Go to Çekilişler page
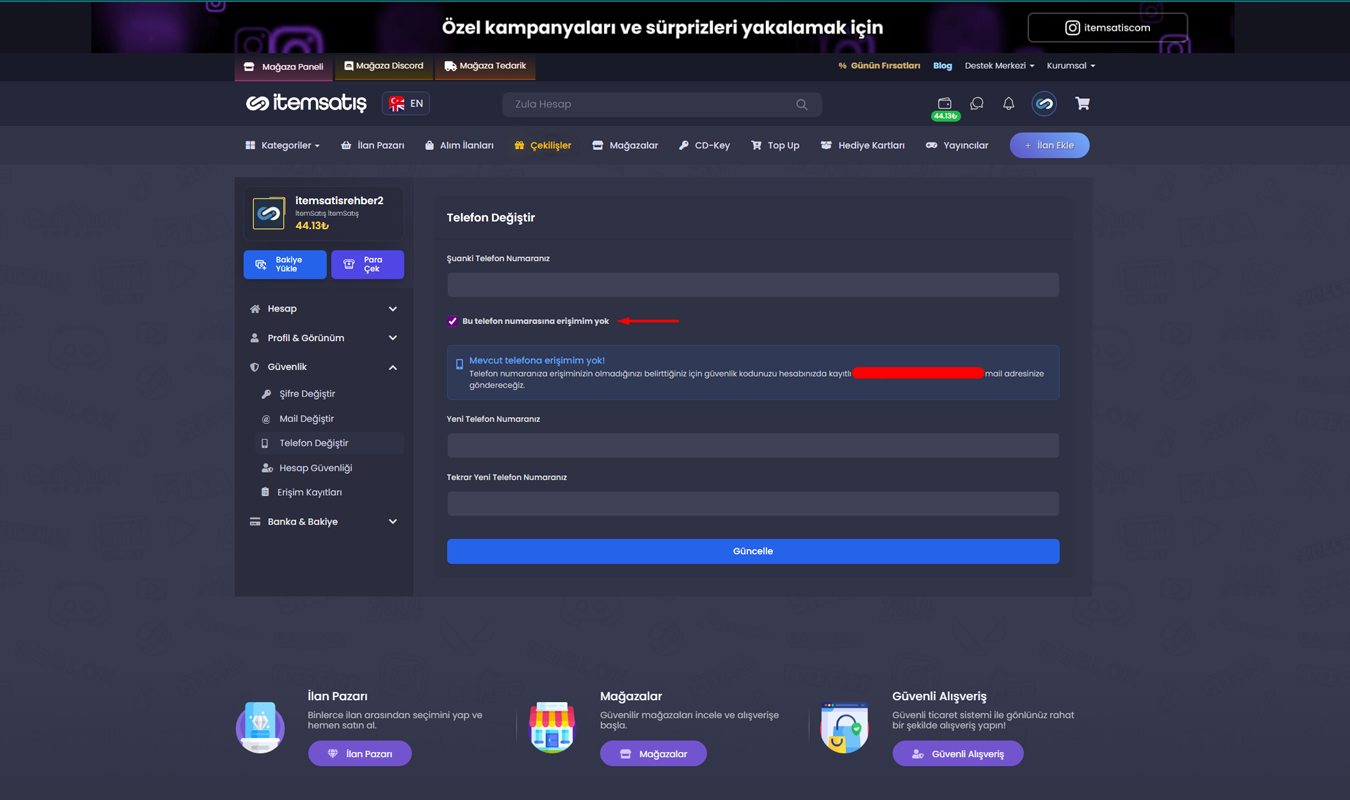 543,146
